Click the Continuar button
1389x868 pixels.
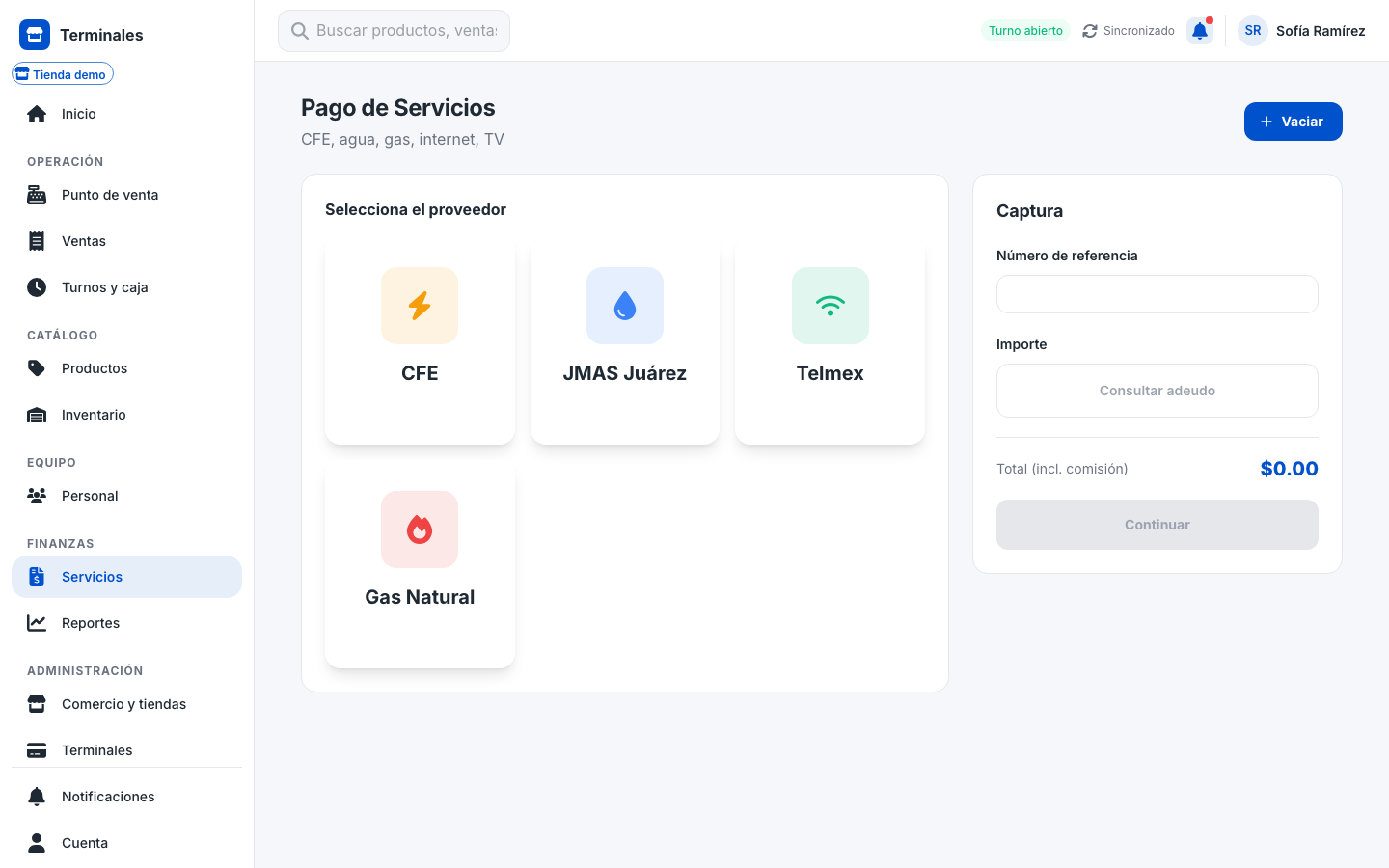click(x=1157, y=525)
